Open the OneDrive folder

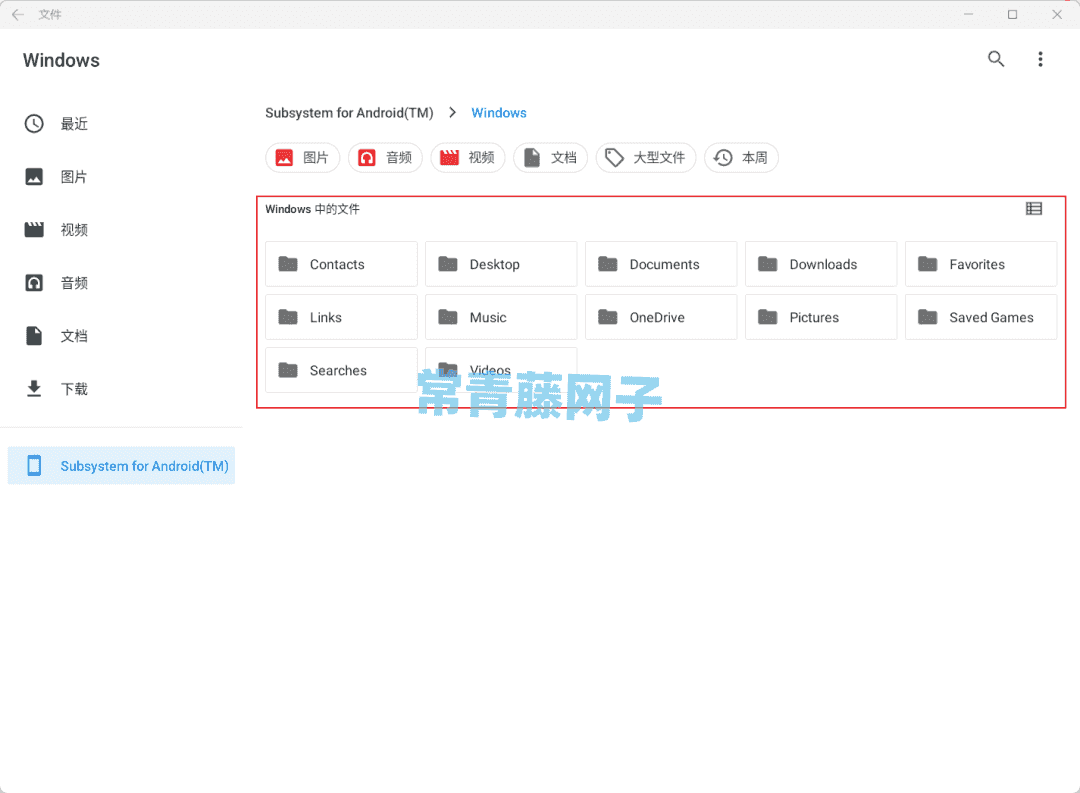661,318
